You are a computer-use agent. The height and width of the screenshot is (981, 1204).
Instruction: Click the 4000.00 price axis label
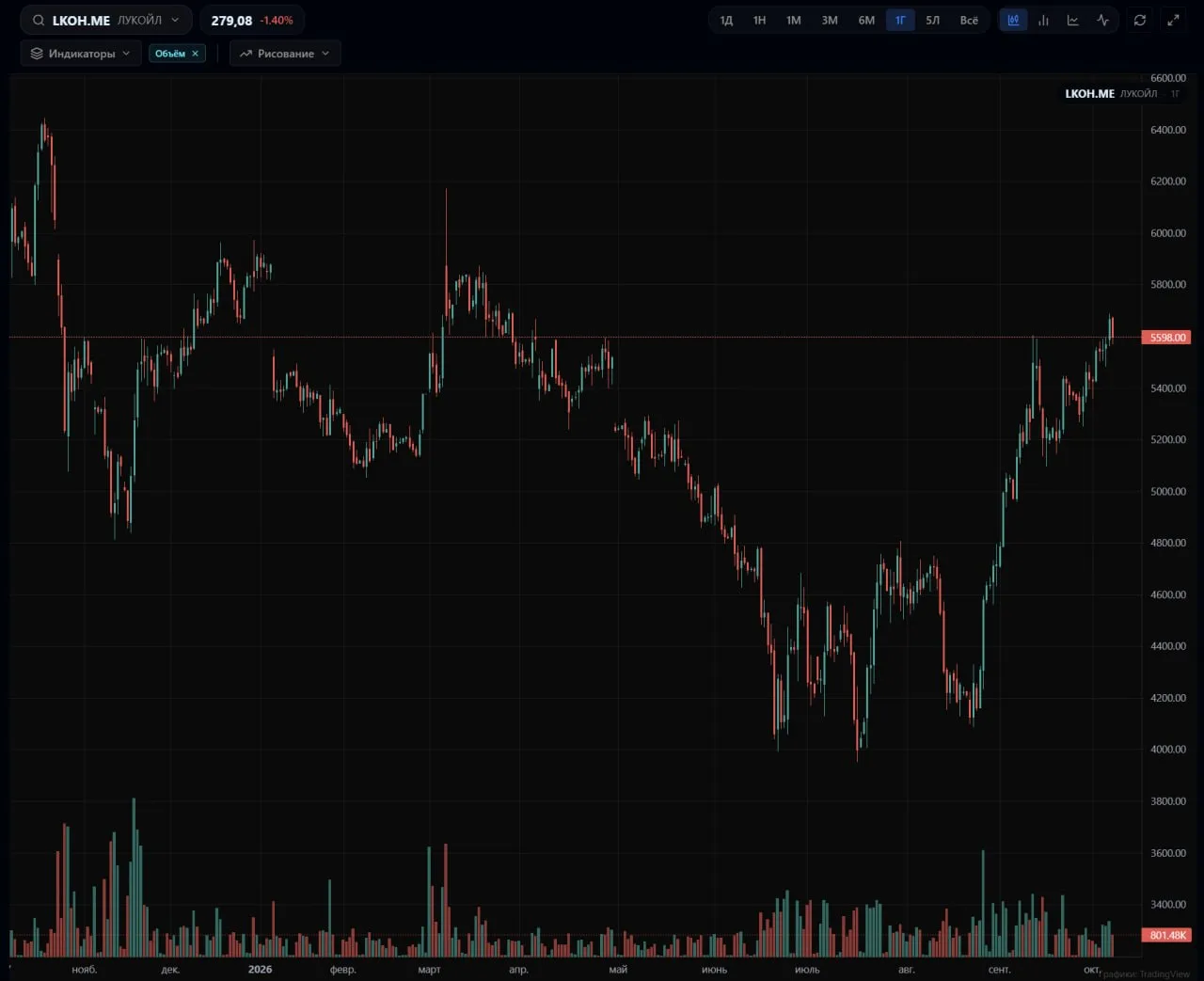click(1167, 749)
